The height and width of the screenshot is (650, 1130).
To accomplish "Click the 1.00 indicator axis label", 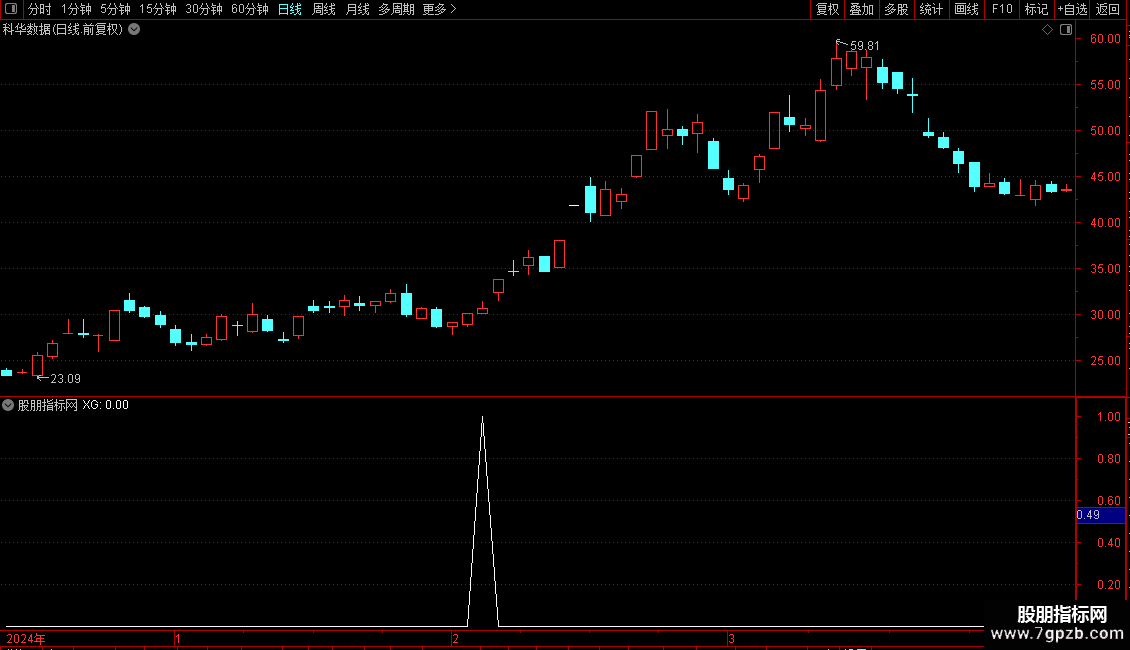I will point(1108,417).
